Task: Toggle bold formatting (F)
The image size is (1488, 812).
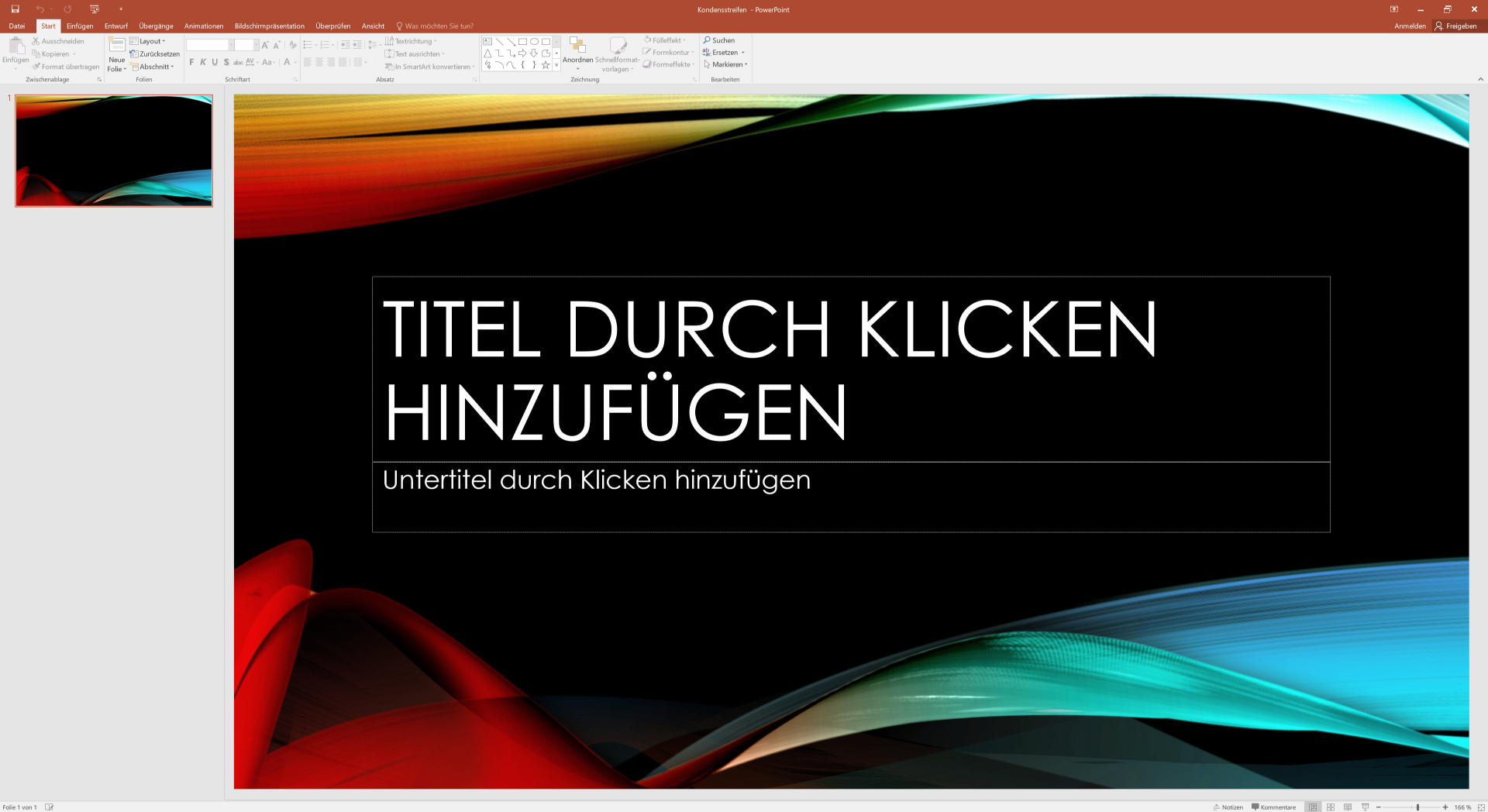Action: 191,62
